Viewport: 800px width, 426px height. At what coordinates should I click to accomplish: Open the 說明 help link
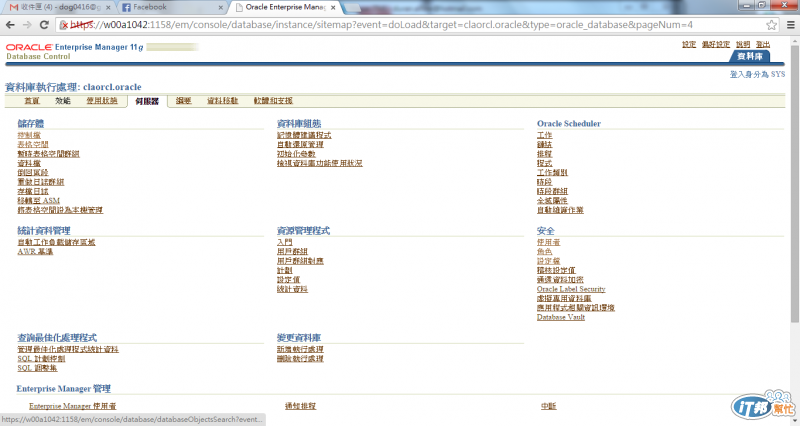(x=743, y=44)
